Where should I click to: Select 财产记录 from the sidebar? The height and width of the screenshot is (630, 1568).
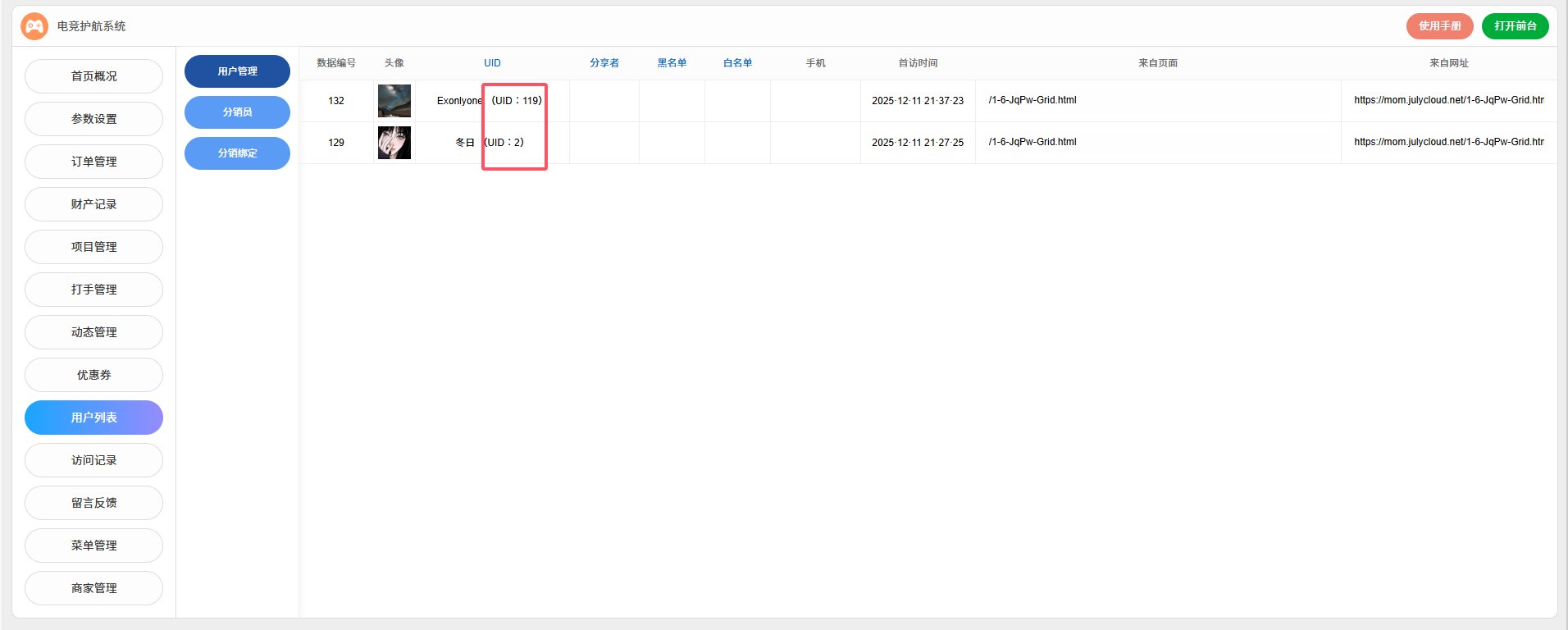pyautogui.click(x=93, y=204)
